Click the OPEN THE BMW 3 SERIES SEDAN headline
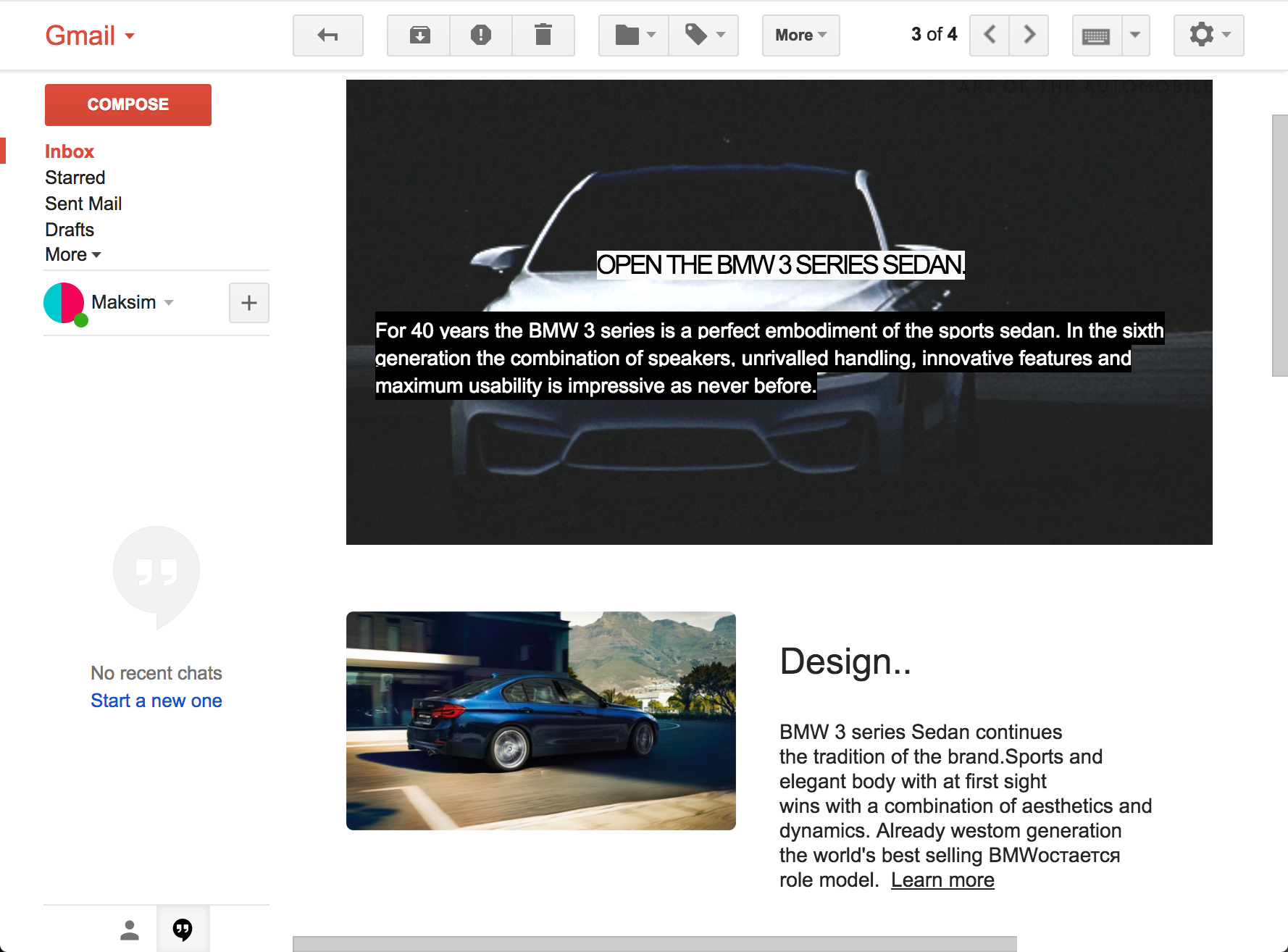This screenshot has height=952, width=1288. coord(780,265)
